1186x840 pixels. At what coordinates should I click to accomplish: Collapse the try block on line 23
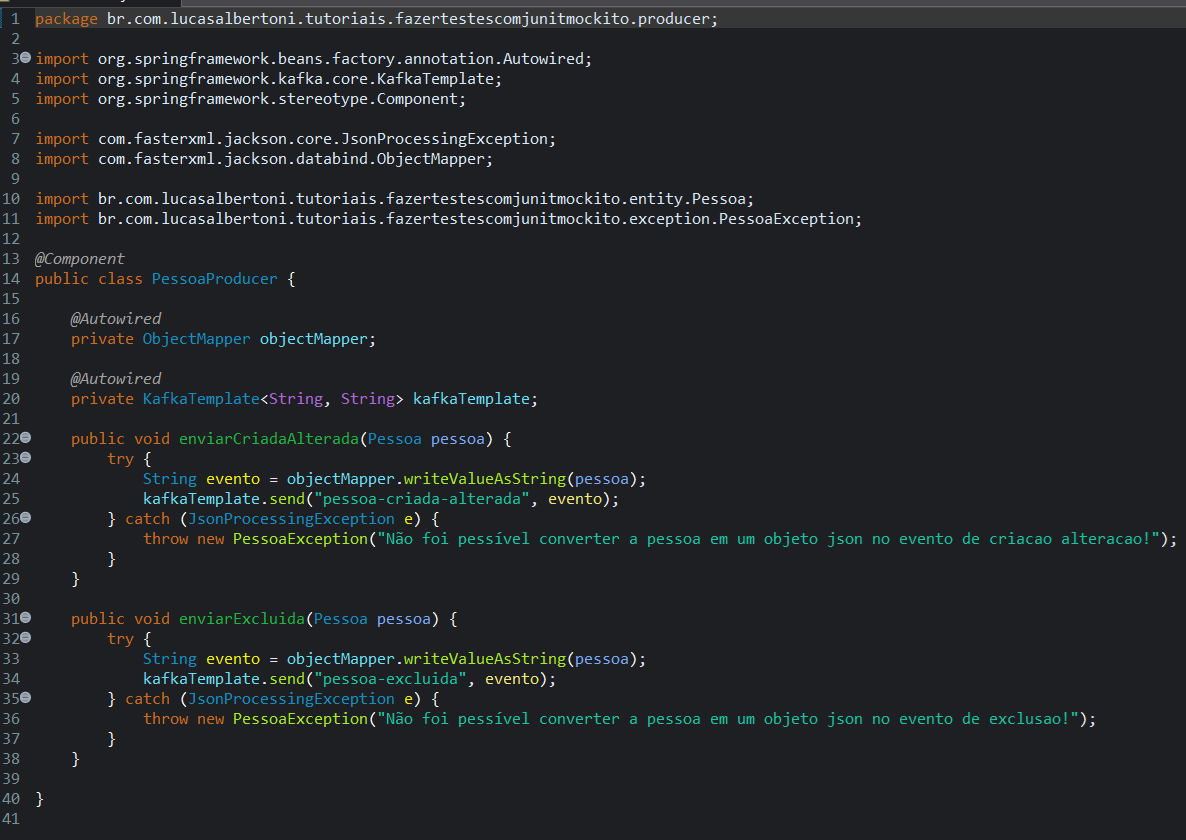[x=25, y=458]
